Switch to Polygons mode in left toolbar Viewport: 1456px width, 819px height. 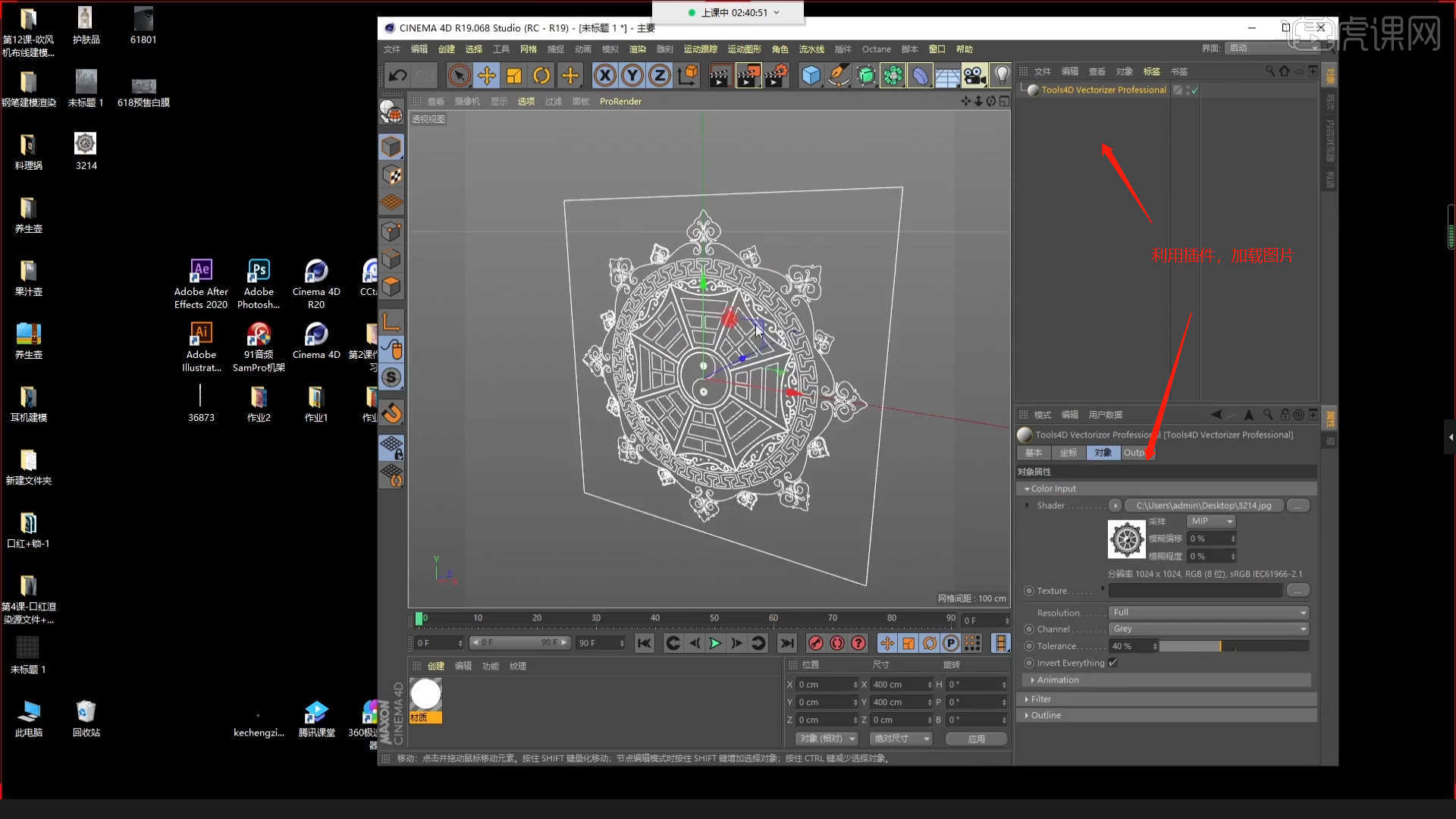(x=391, y=287)
